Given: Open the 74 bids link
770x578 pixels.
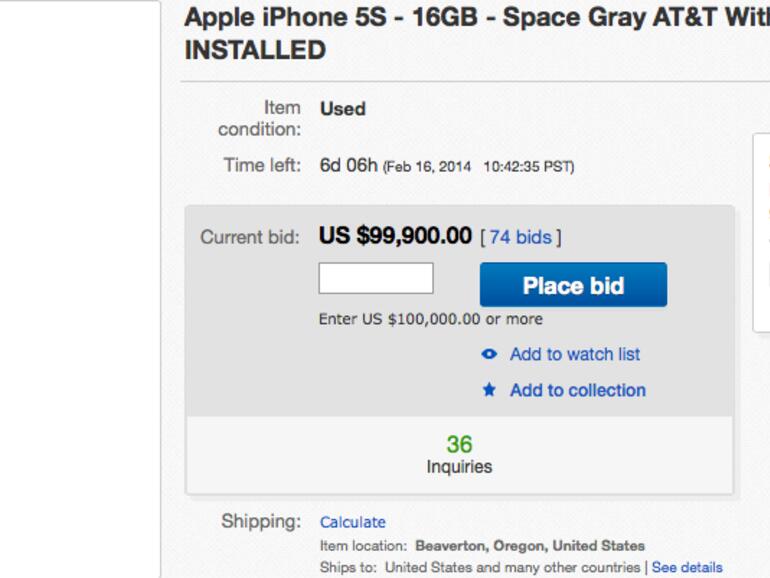Looking at the screenshot, I should (520, 237).
